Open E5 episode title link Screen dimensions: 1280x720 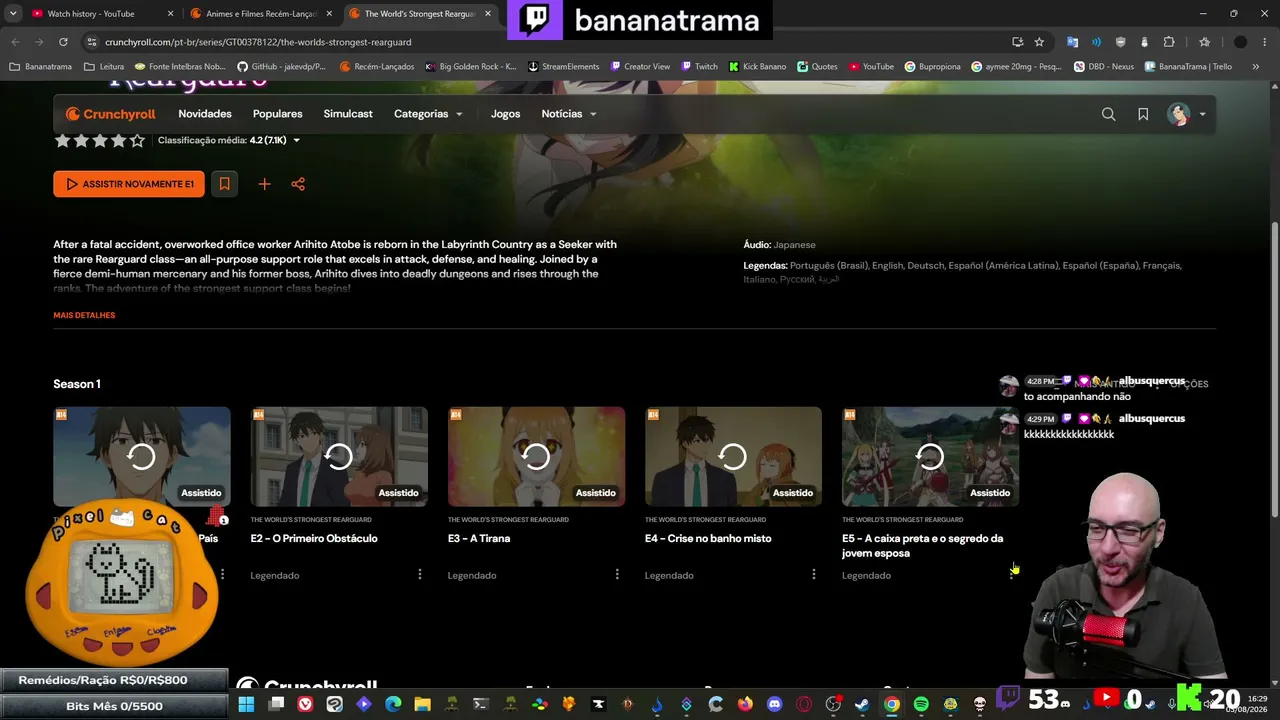coord(922,545)
